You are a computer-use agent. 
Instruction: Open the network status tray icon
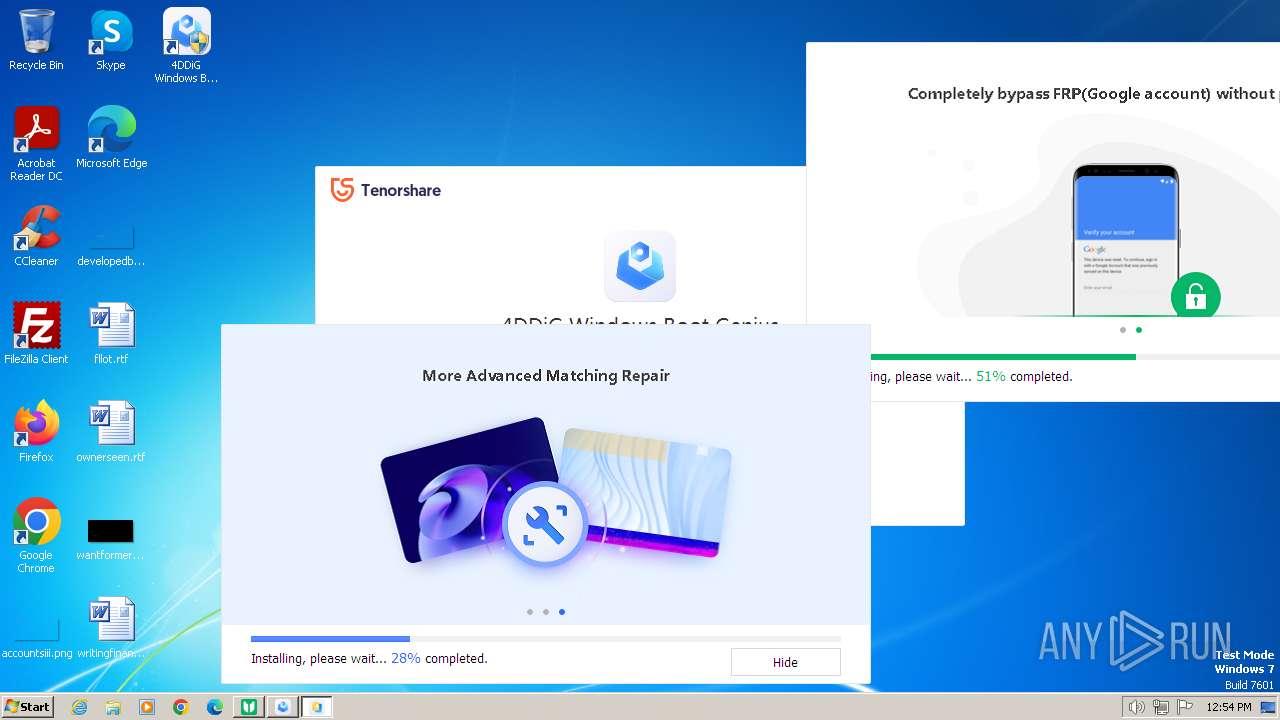[x=1161, y=707]
